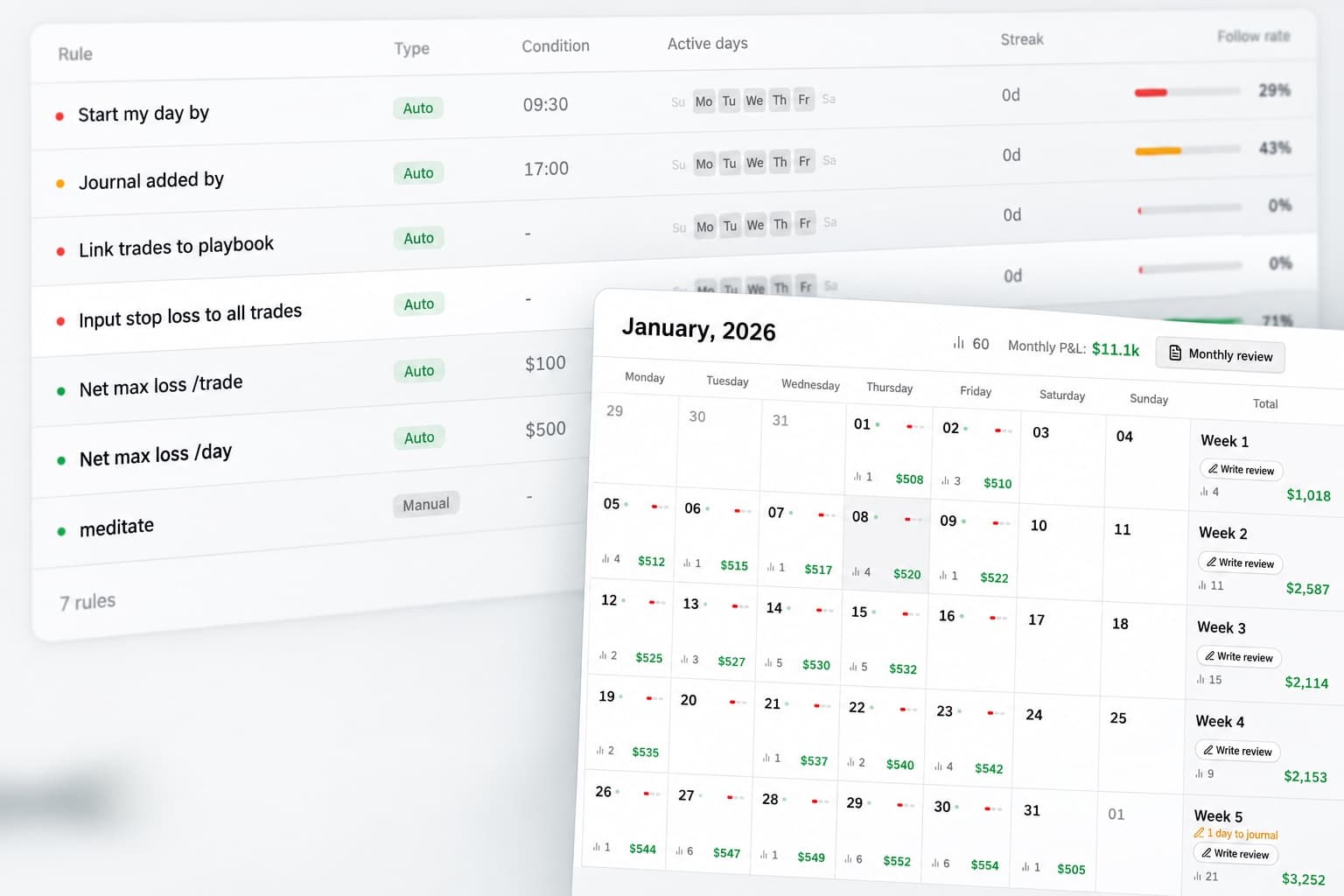The image size is (1344, 896).
Task: Click the 43% follow rate progress bar
Action: pyautogui.click(x=1187, y=150)
